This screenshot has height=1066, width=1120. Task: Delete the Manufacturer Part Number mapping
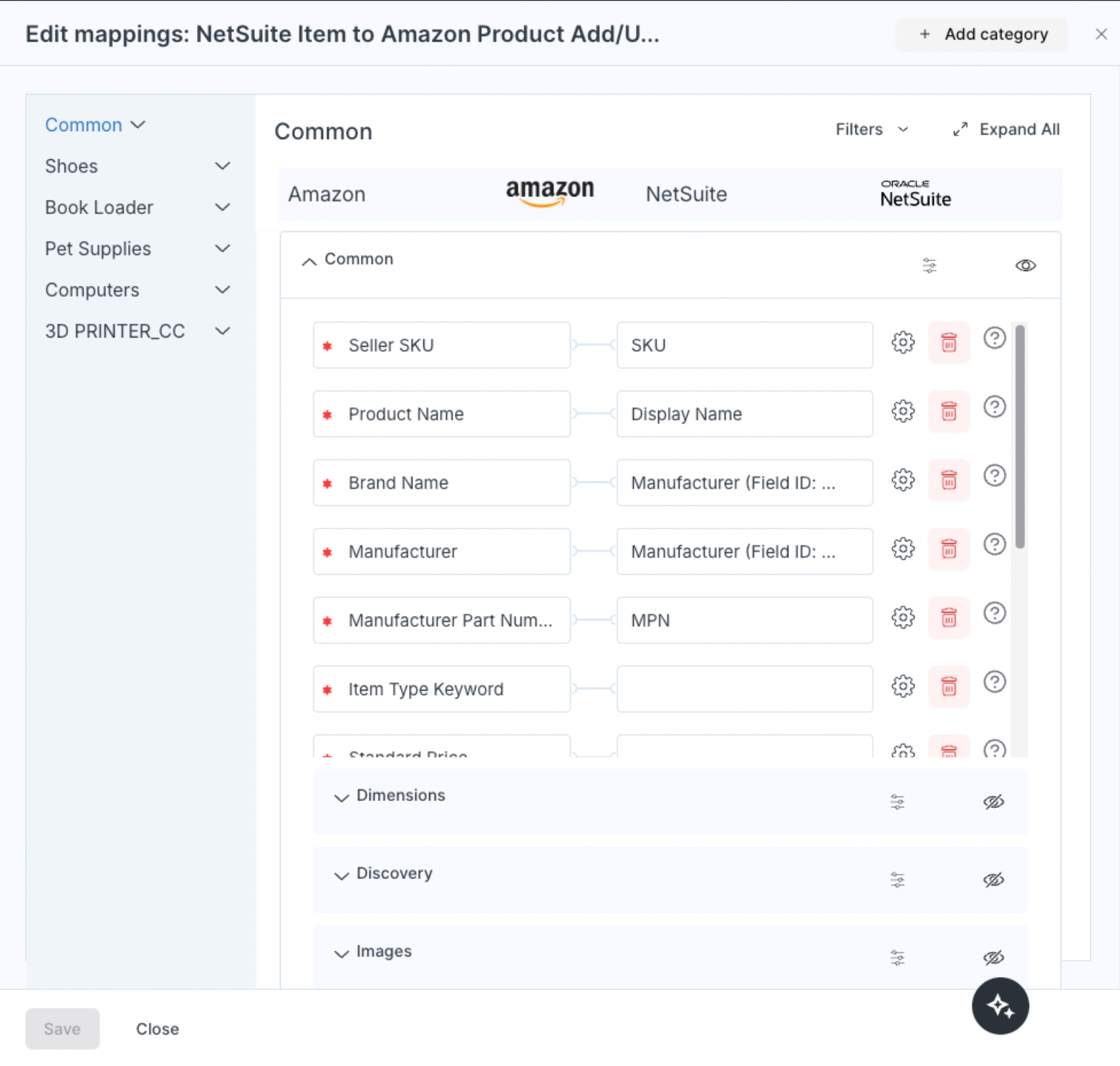949,618
